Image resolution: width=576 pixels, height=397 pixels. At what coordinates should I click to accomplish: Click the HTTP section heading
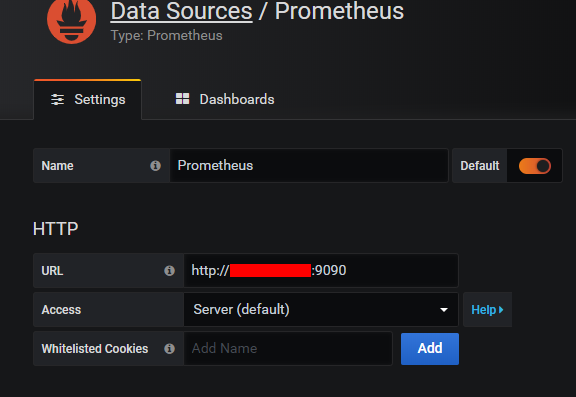[x=55, y=228]
